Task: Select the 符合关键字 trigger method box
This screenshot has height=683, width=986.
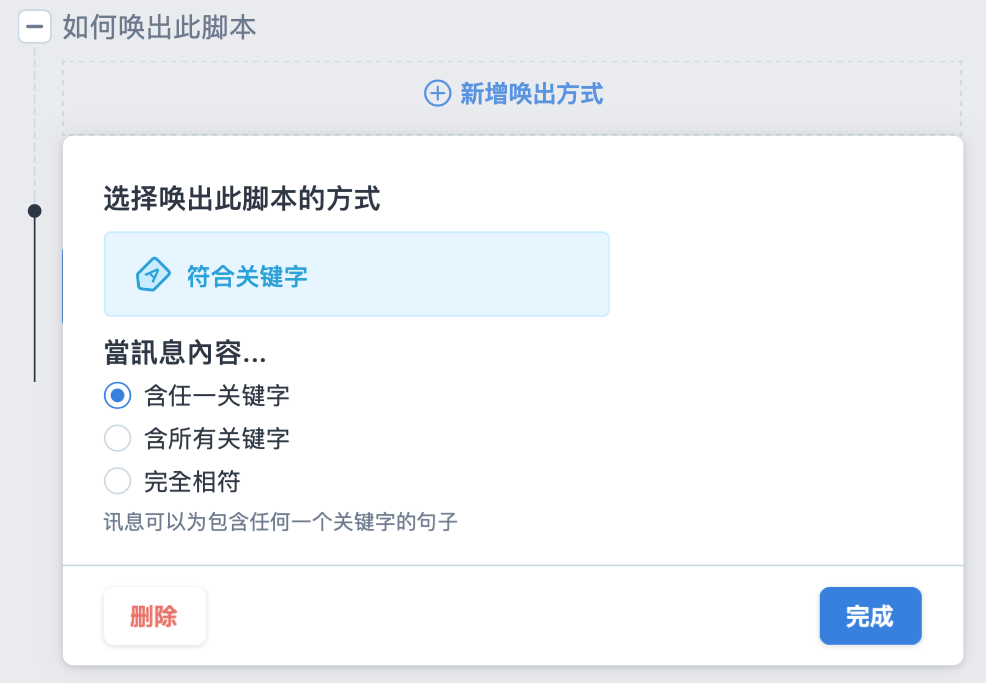Action: point(357,274)
